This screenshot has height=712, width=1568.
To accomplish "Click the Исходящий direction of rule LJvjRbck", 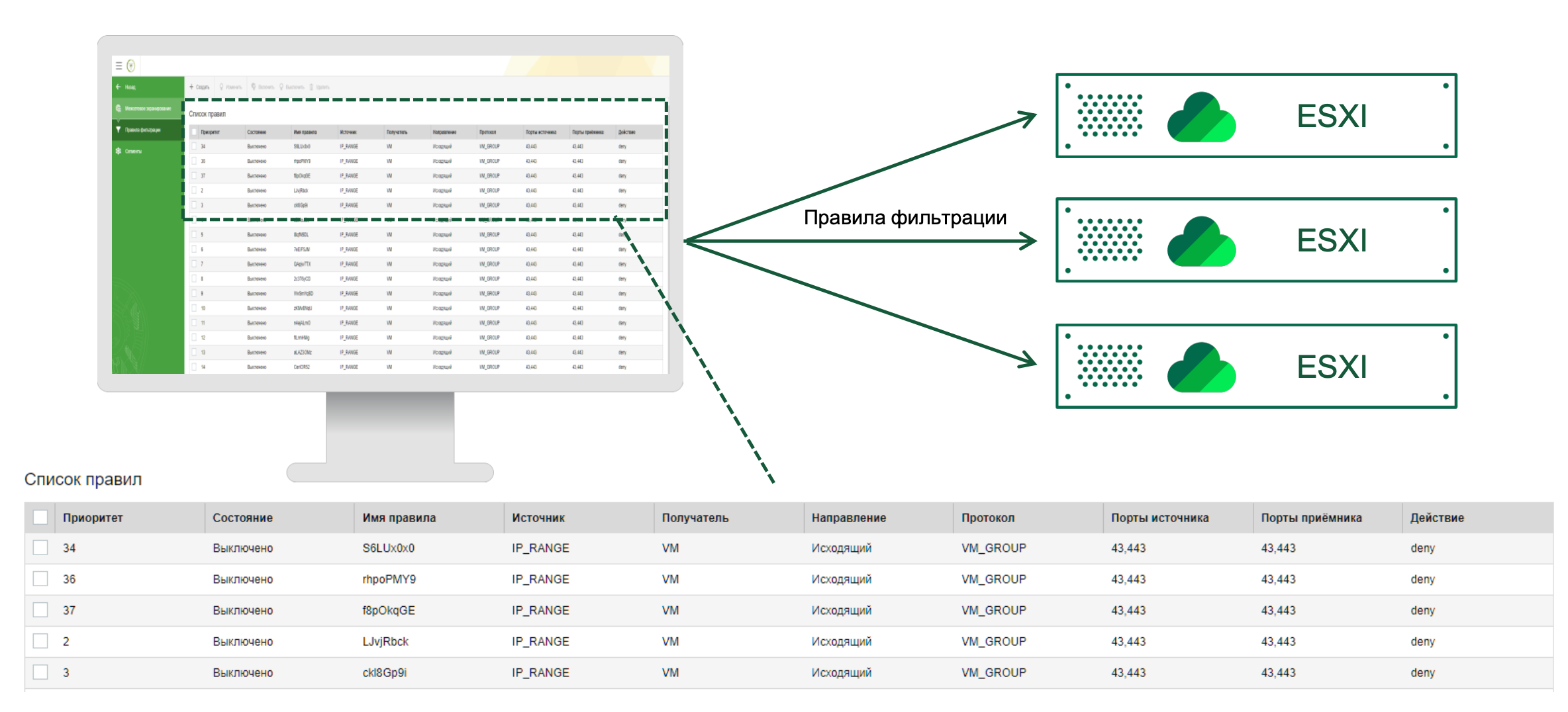I will [x=841, y=641].
